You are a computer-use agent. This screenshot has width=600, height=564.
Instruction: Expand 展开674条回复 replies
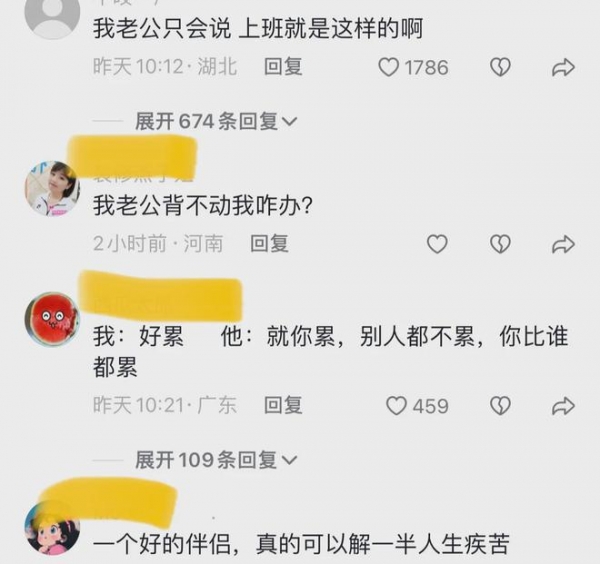pos(216,122)
